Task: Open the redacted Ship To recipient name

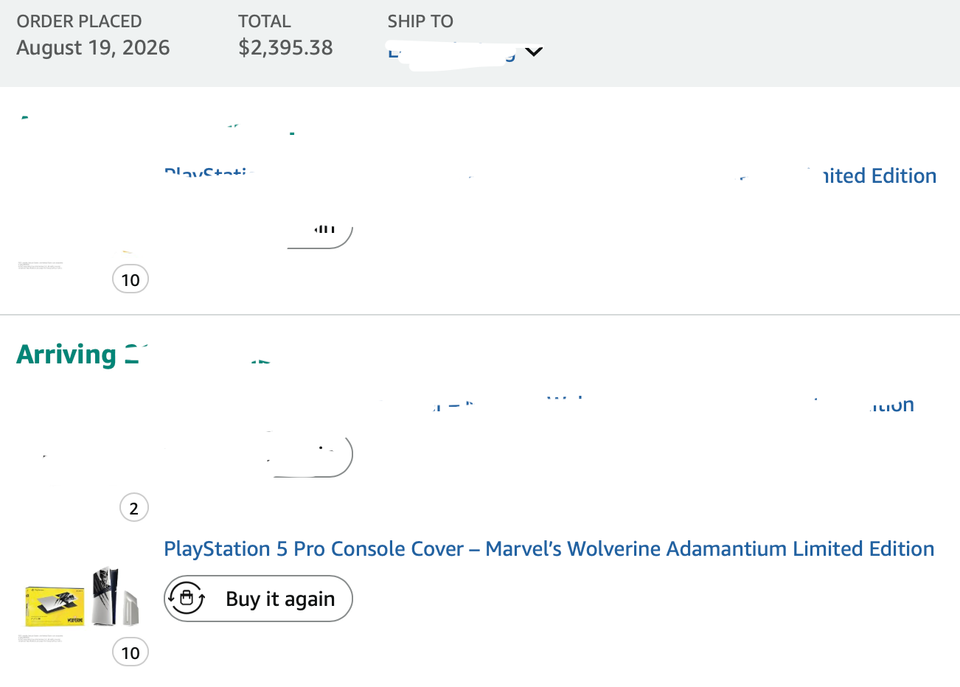Action: tap(451, 52)
